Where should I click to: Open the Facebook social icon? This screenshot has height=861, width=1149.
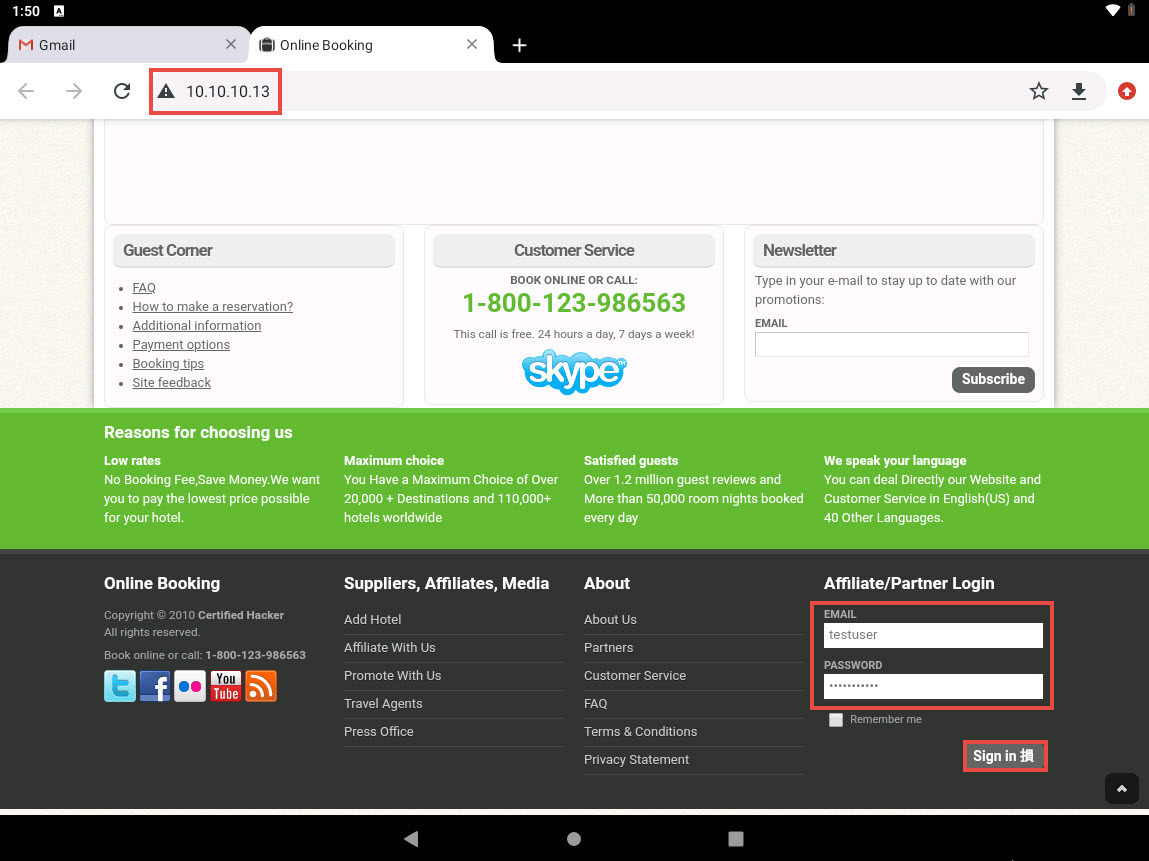(x=155, y=686)
